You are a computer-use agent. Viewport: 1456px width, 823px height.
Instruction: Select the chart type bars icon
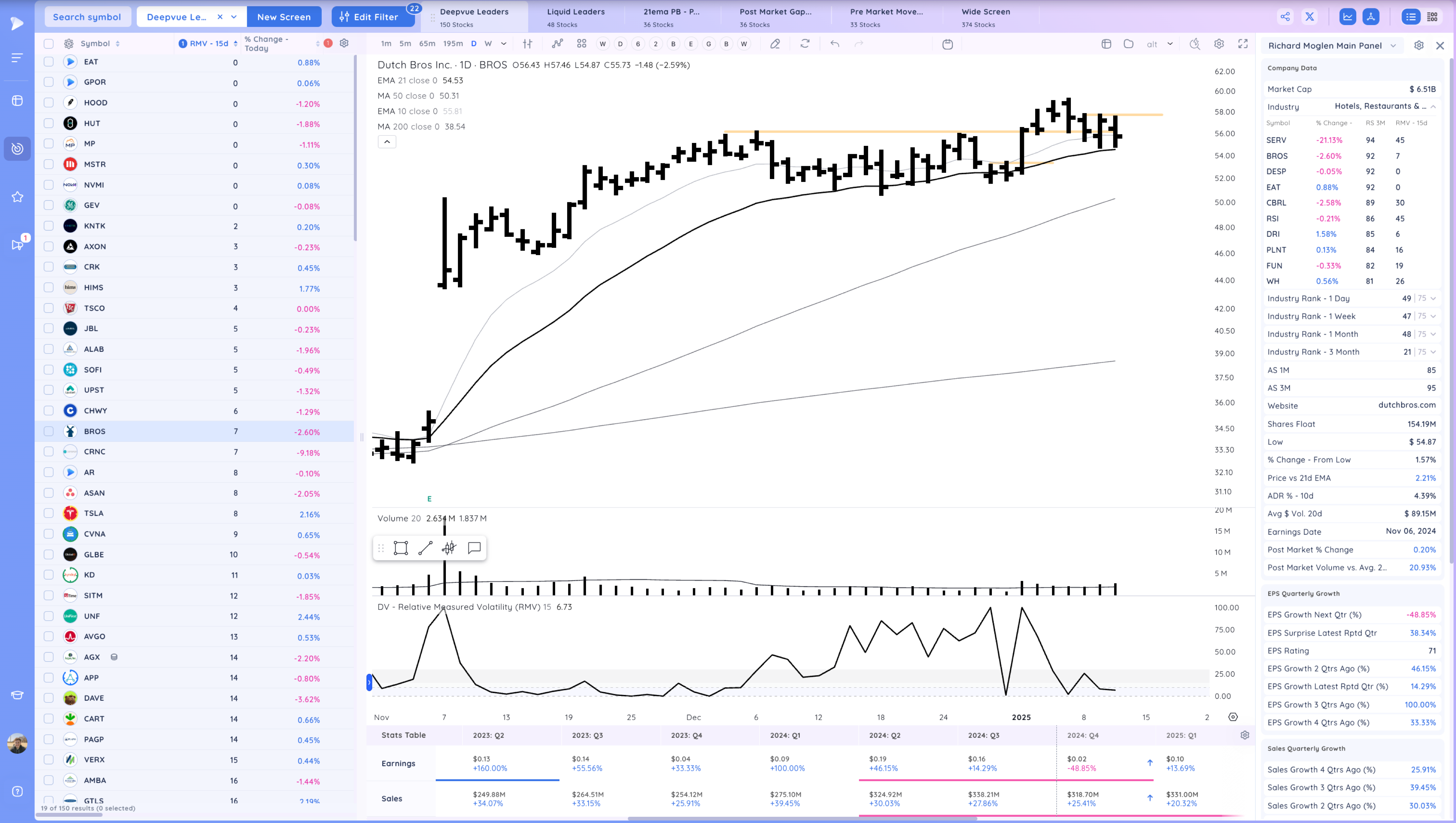[527, 44]
